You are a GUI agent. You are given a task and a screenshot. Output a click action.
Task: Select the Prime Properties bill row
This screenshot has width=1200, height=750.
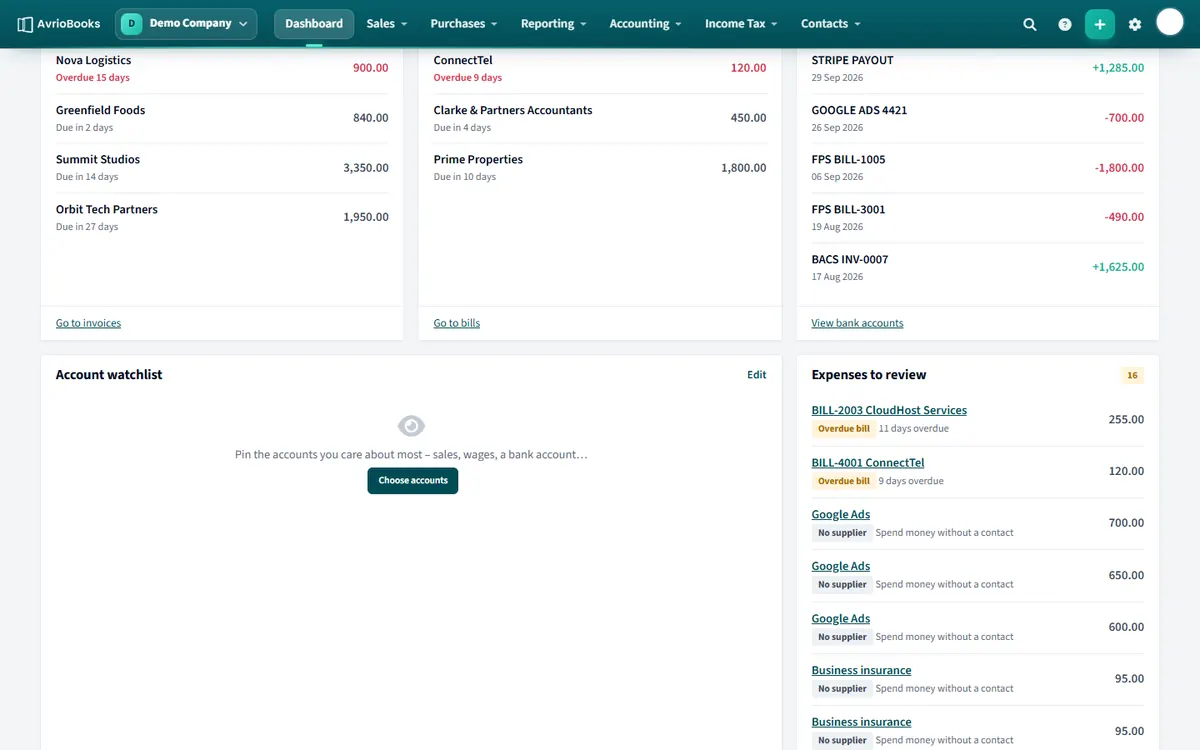pyautogui.click(x=600, y=168)
